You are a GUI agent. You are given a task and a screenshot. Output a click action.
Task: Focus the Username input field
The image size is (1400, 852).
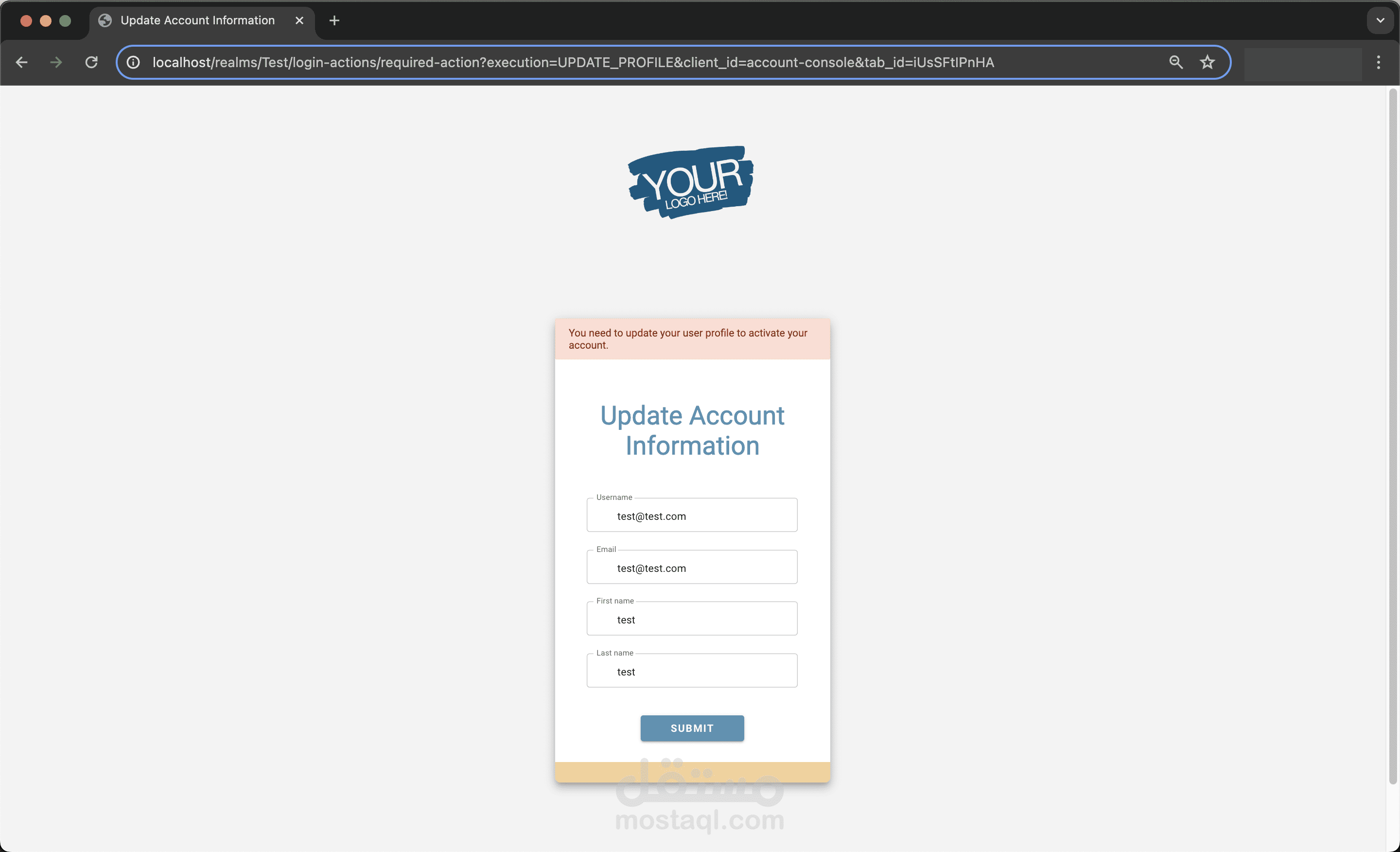click(692, 515)
